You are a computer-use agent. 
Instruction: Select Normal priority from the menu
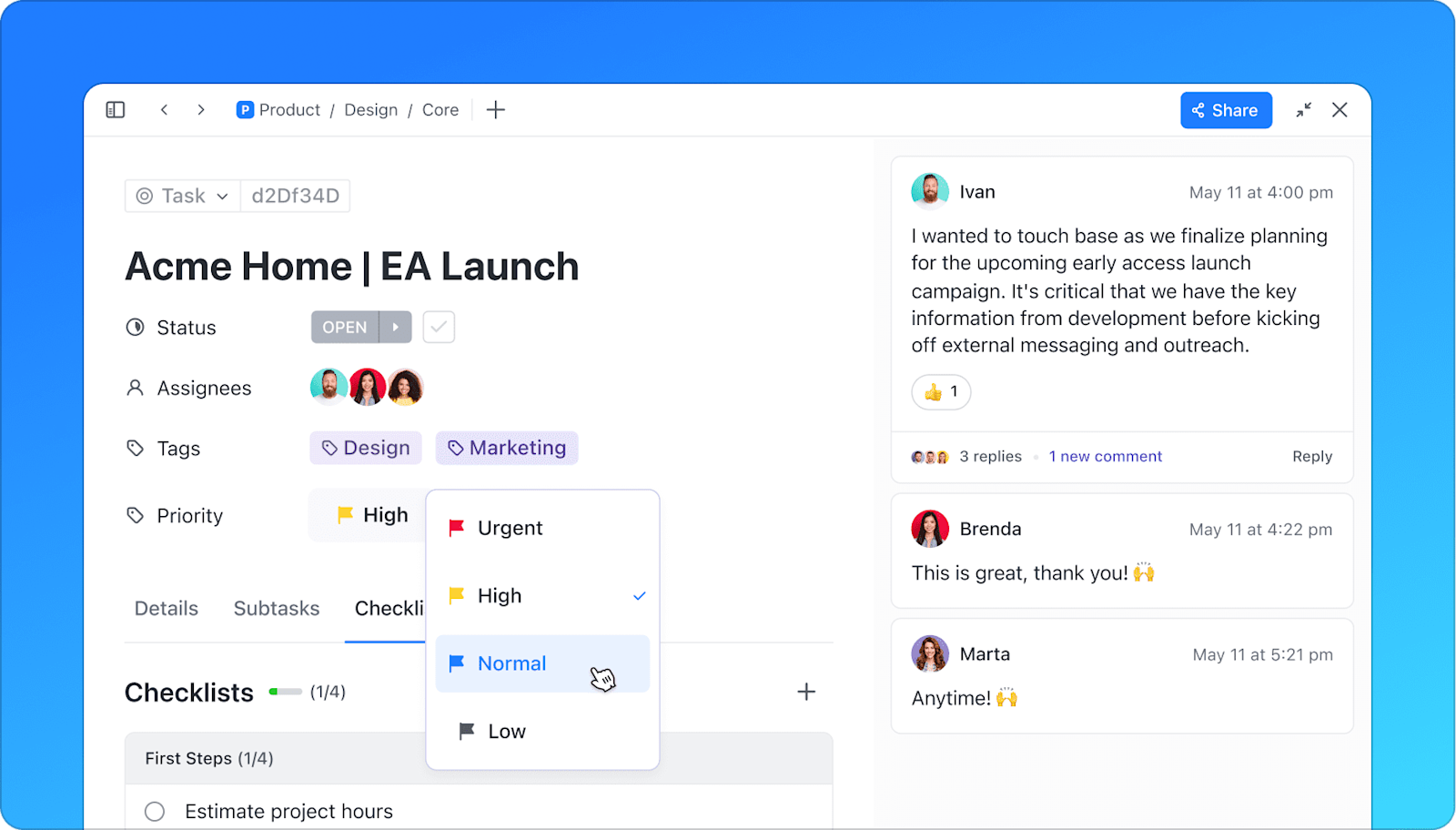pyautogui.click(x=511, y=663)
